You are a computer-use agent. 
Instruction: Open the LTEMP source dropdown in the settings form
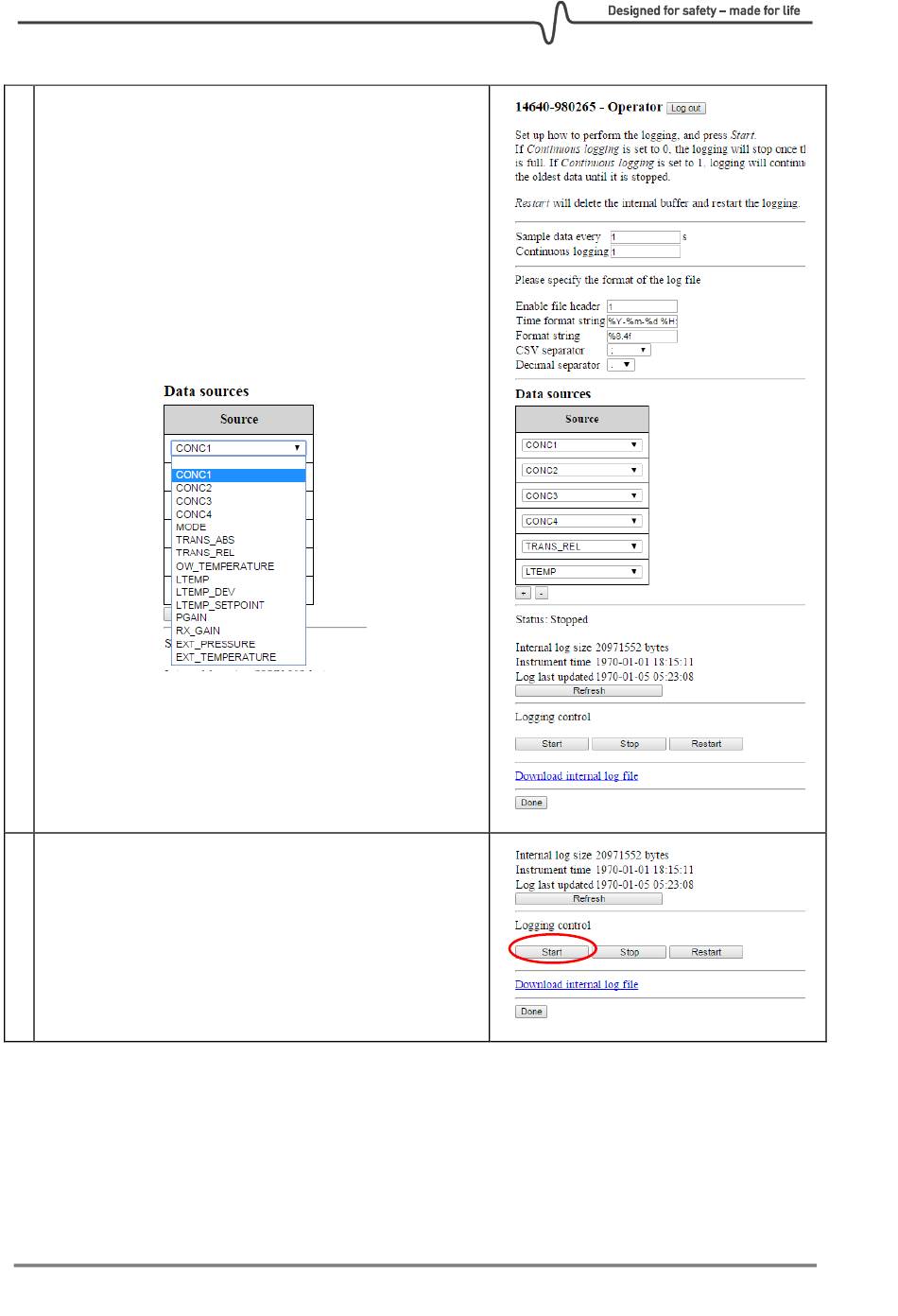pos(582,572)
